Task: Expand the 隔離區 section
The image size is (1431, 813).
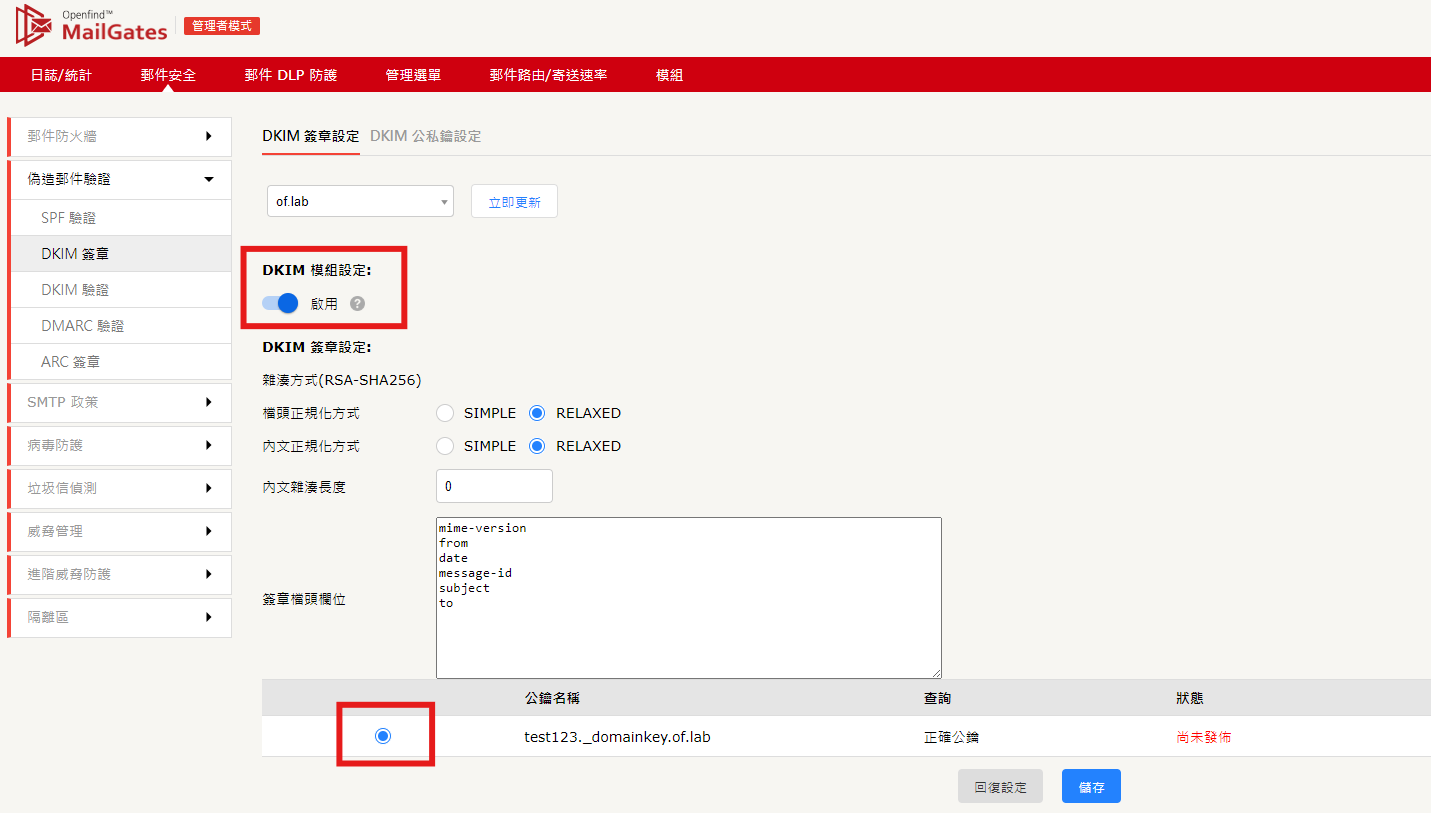Action: tap(119, 617)
